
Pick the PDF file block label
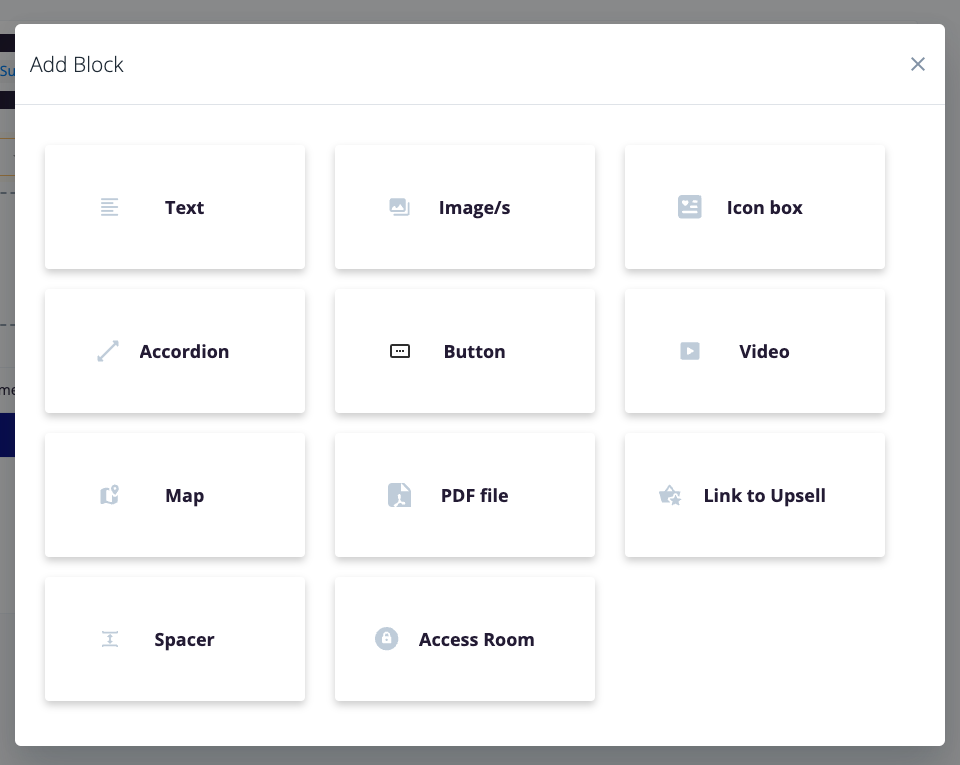click(x=474, y=496)
